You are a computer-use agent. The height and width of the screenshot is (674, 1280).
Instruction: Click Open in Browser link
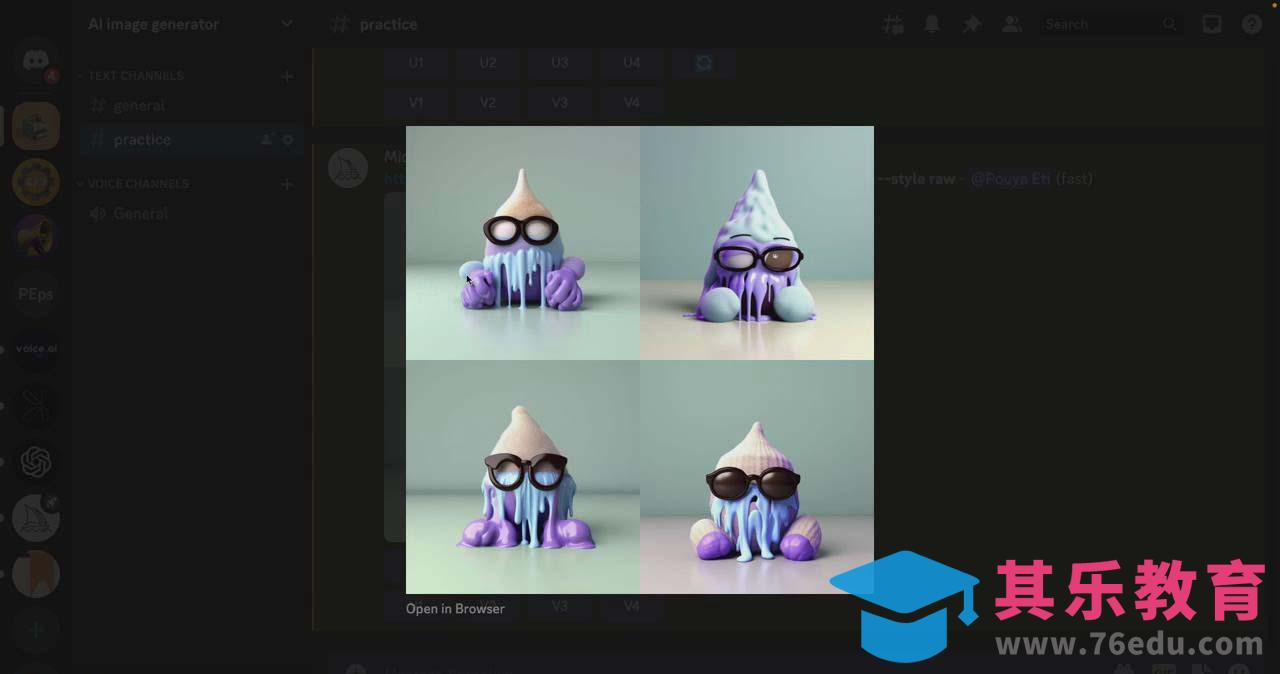455,608
